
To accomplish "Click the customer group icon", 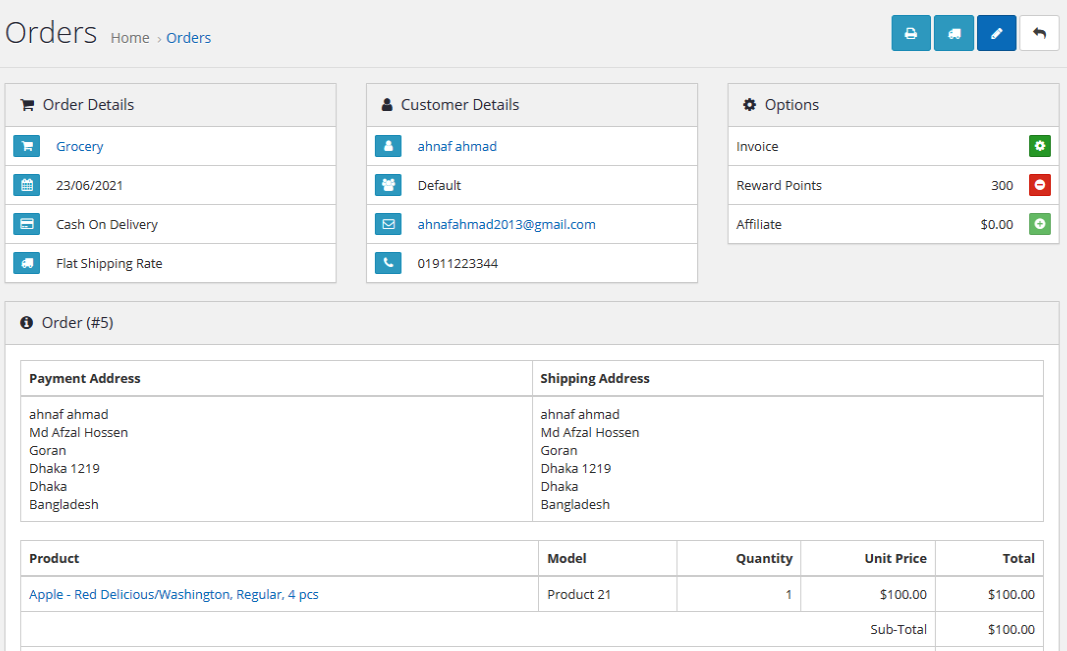I will coord(388,185).
